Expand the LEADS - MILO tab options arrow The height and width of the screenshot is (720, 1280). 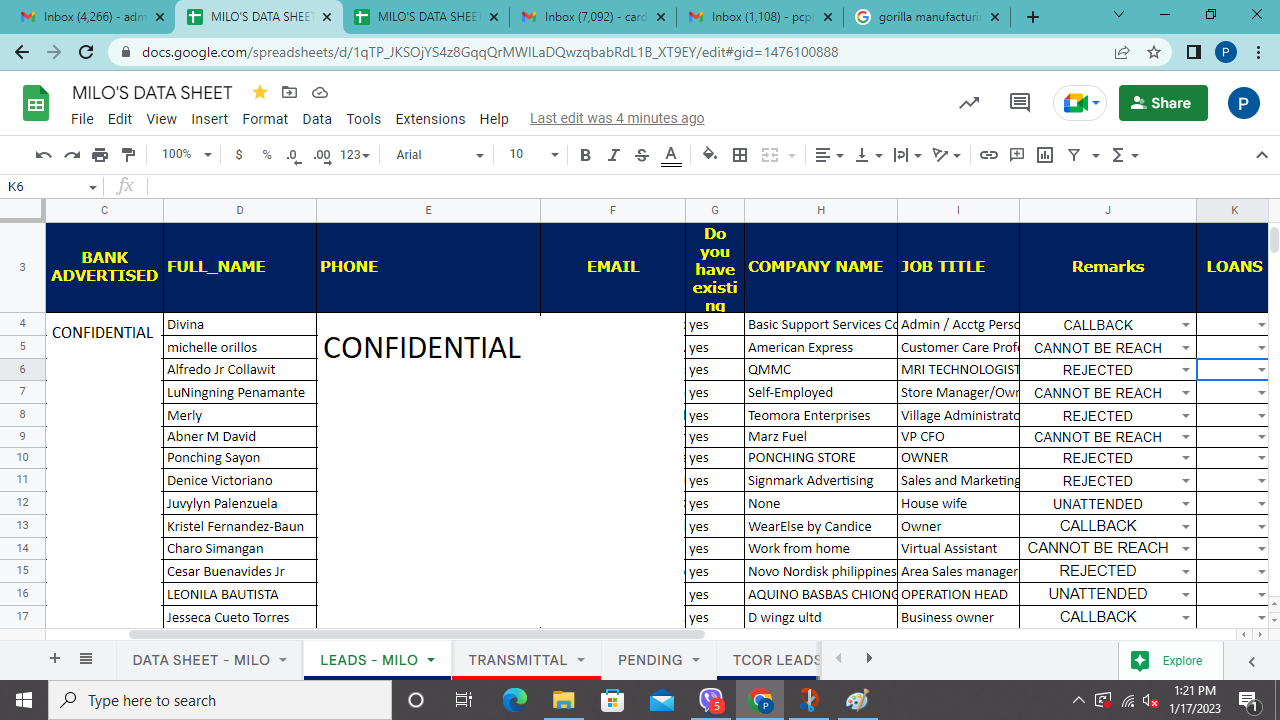pos(431,660)
